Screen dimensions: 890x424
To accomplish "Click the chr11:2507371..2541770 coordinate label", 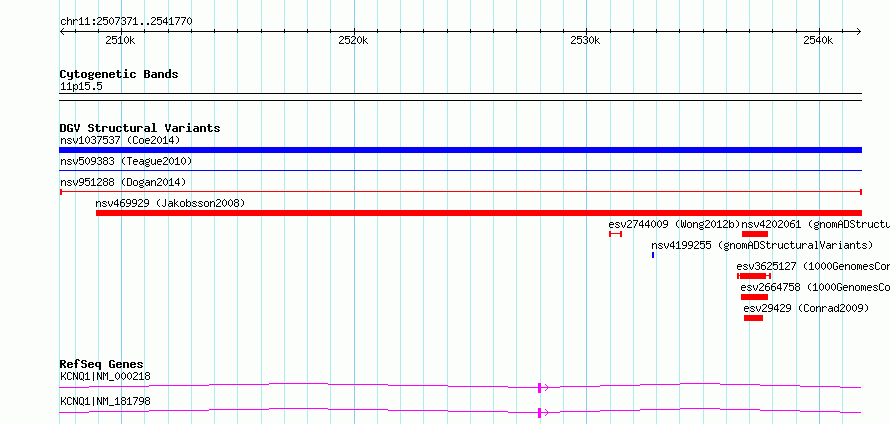I will pos(126,22).
